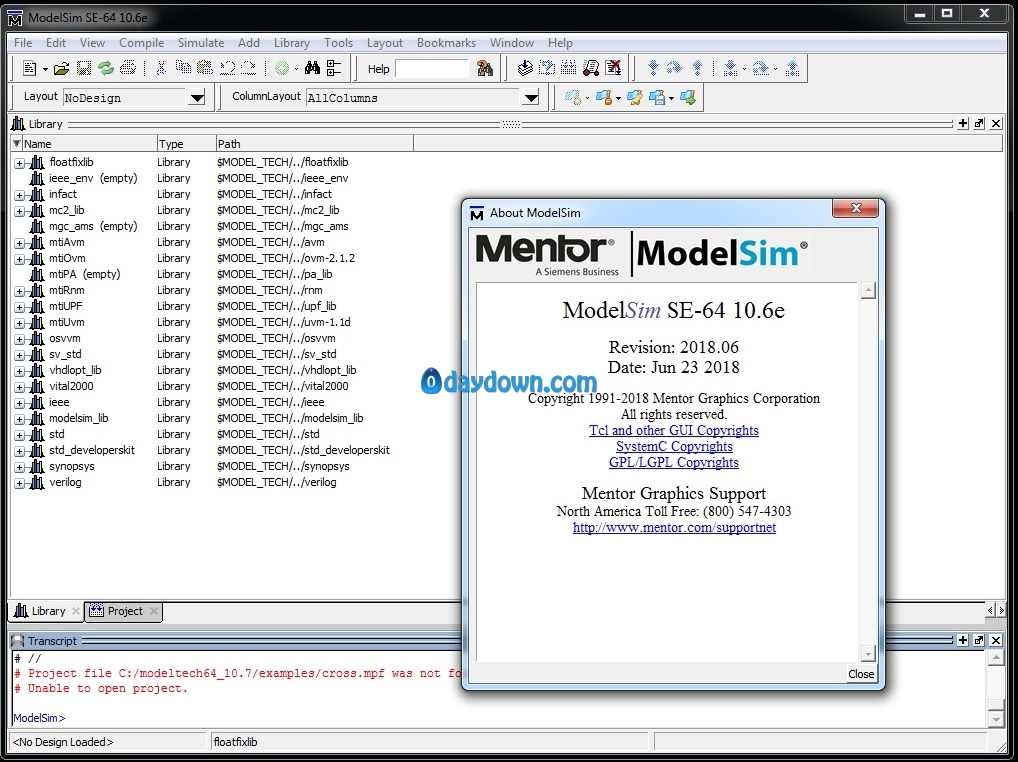The image size is (1018, 762).
Task: Click the Paste clipboard icon
Action: point(205,68)
